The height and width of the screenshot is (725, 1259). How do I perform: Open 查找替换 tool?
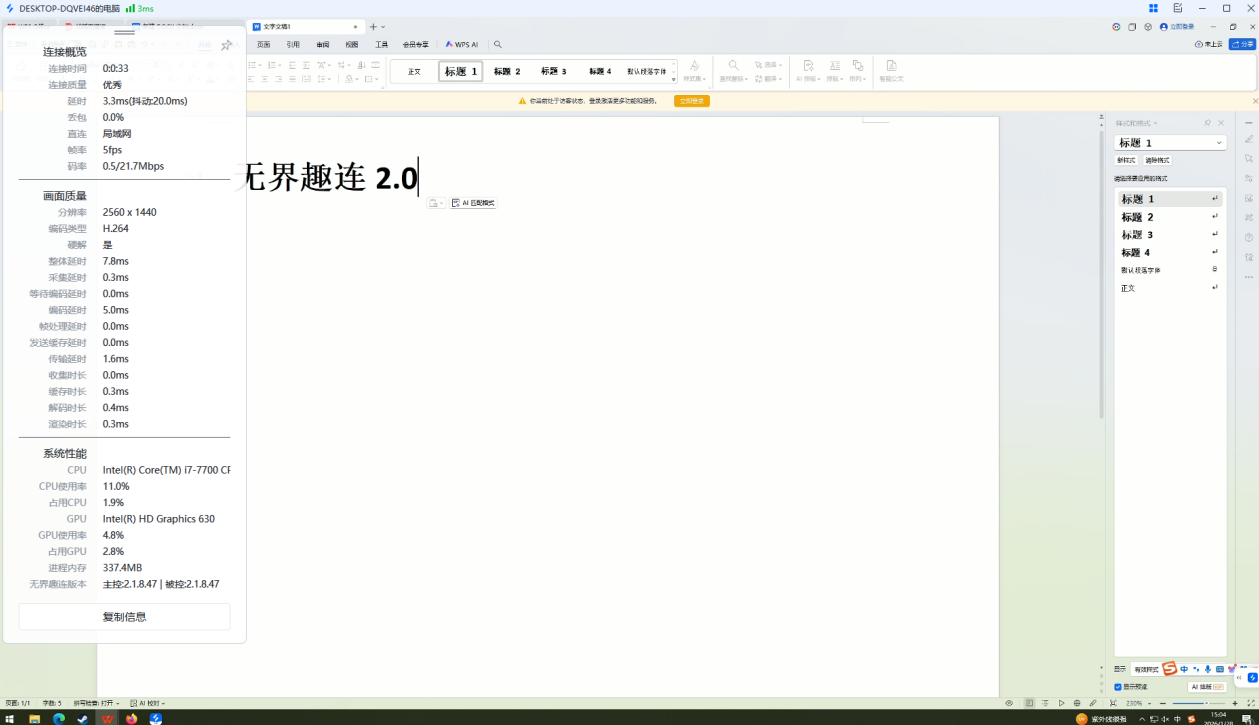pos(733,72)
